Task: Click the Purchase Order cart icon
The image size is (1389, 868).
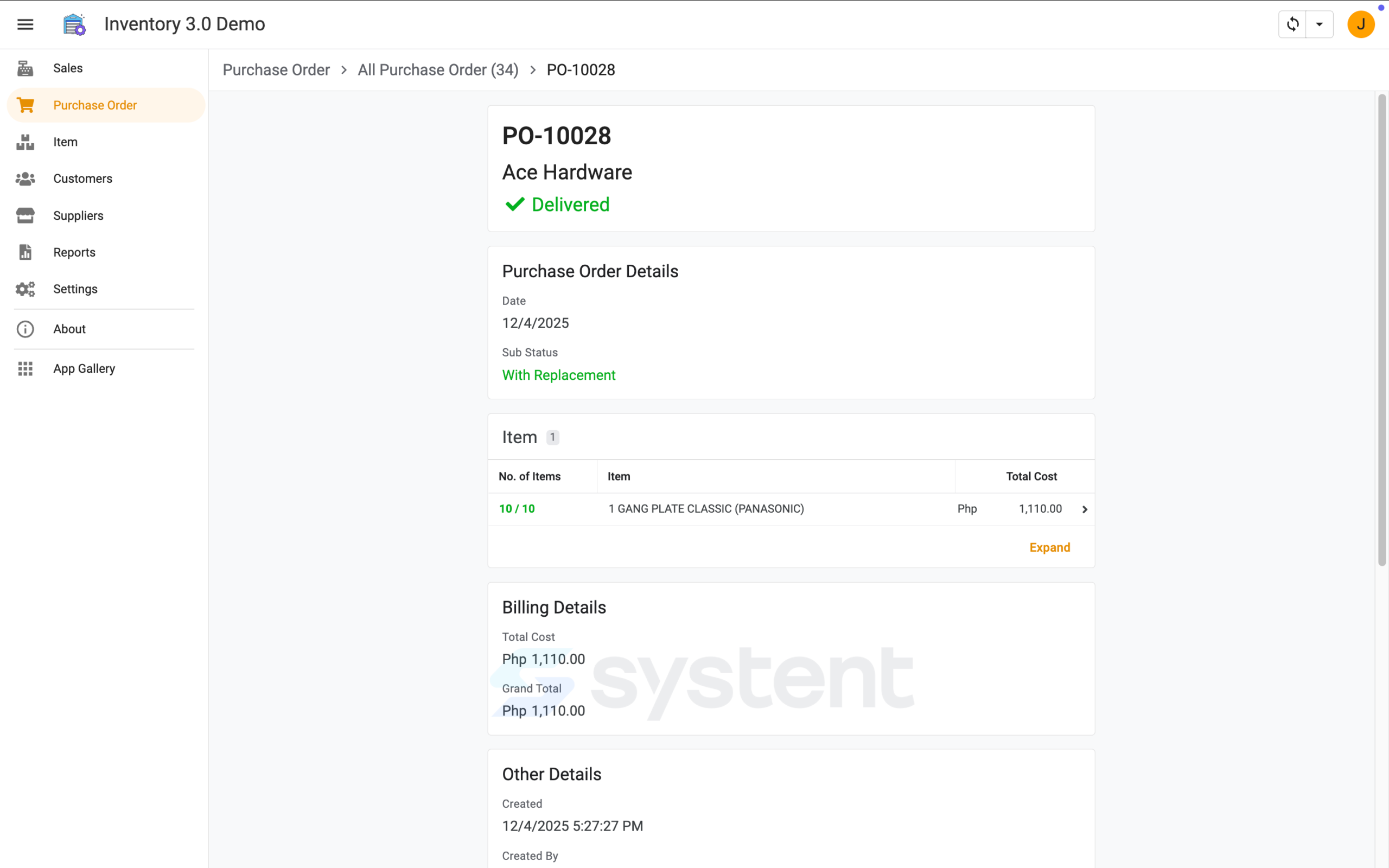Action: (x=26, y=105)
